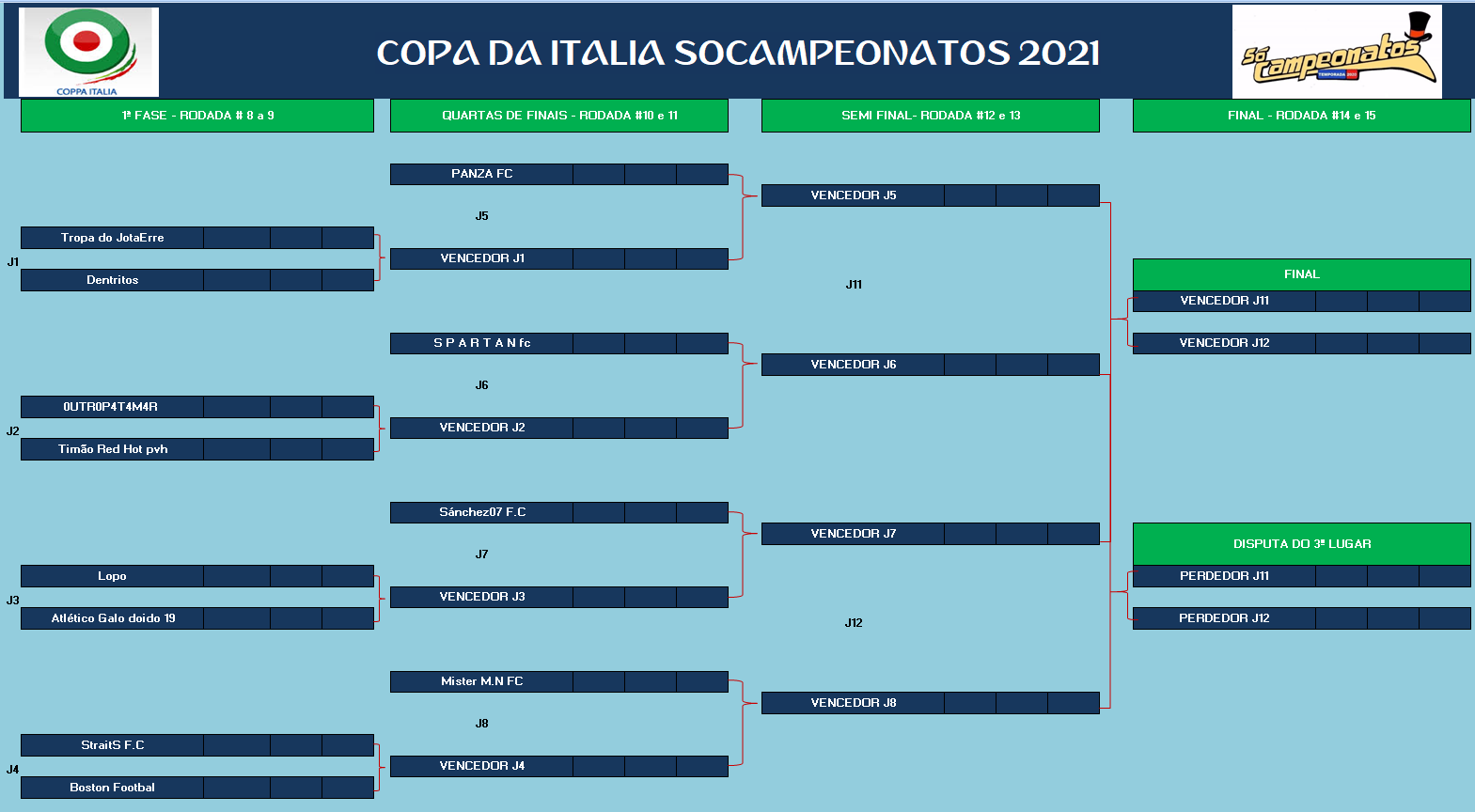The width and height of the screenshot is (1475, 812).
Task: Select the VENCEDOR J11 finalist cell
Action: click(x=1224, y=301)
